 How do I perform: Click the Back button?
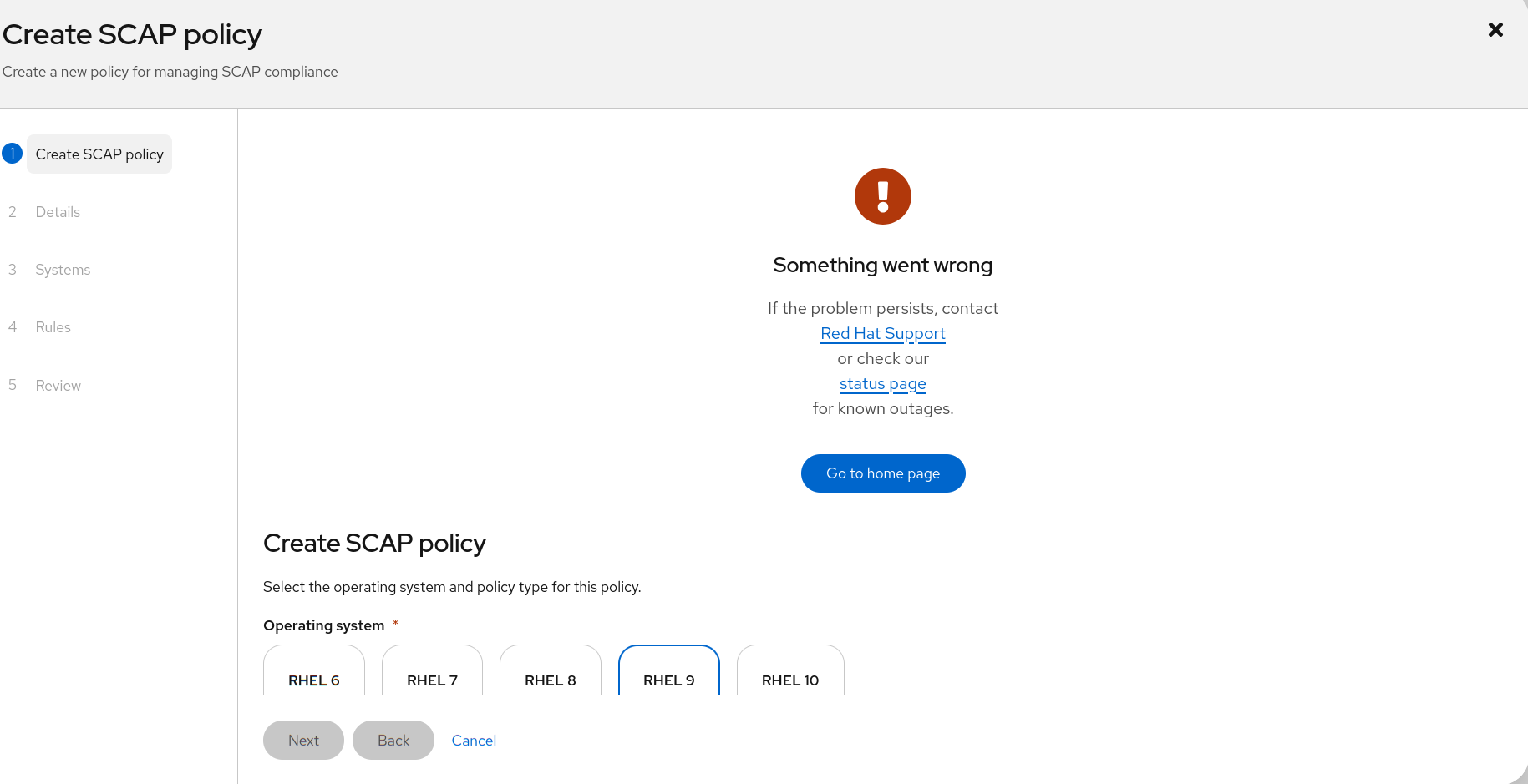coord(393,741)
